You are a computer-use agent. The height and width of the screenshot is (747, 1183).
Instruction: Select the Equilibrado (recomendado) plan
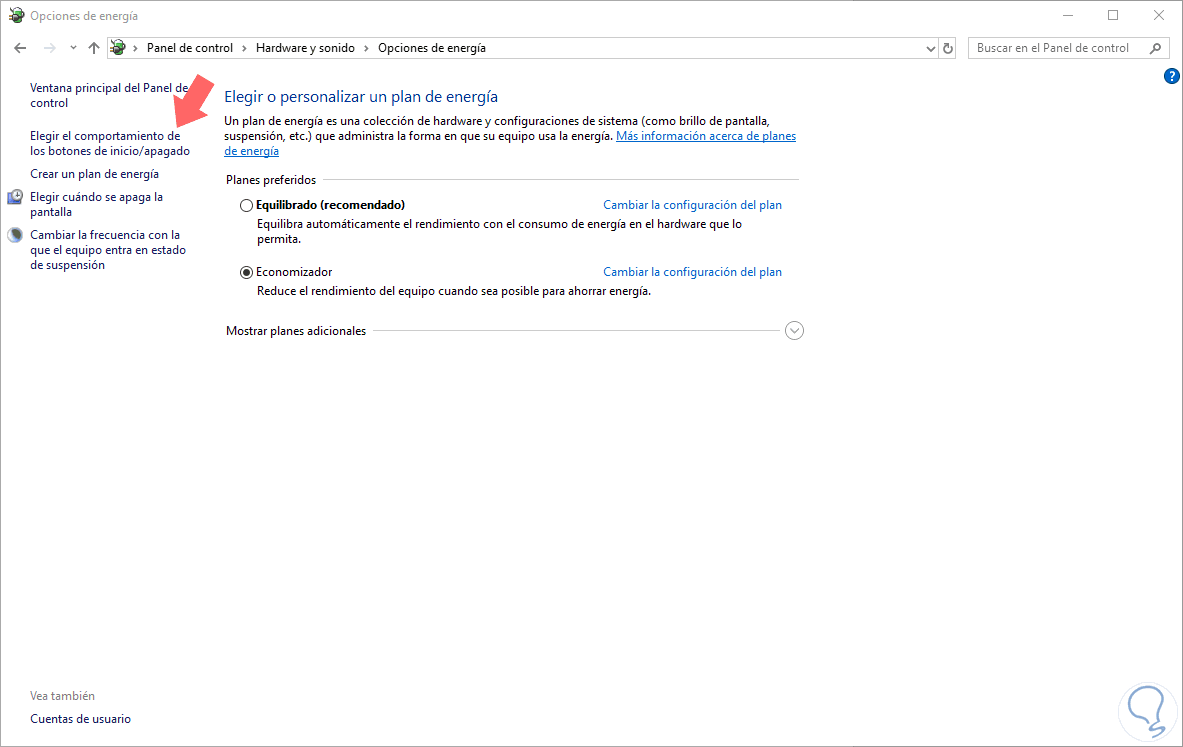tap(246, 205)
